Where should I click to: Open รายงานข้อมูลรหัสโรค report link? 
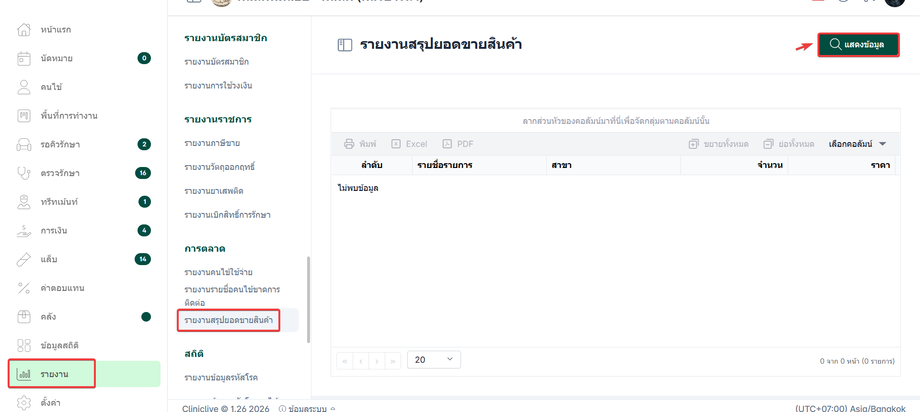pyautogui.click(x=221, y=377)
